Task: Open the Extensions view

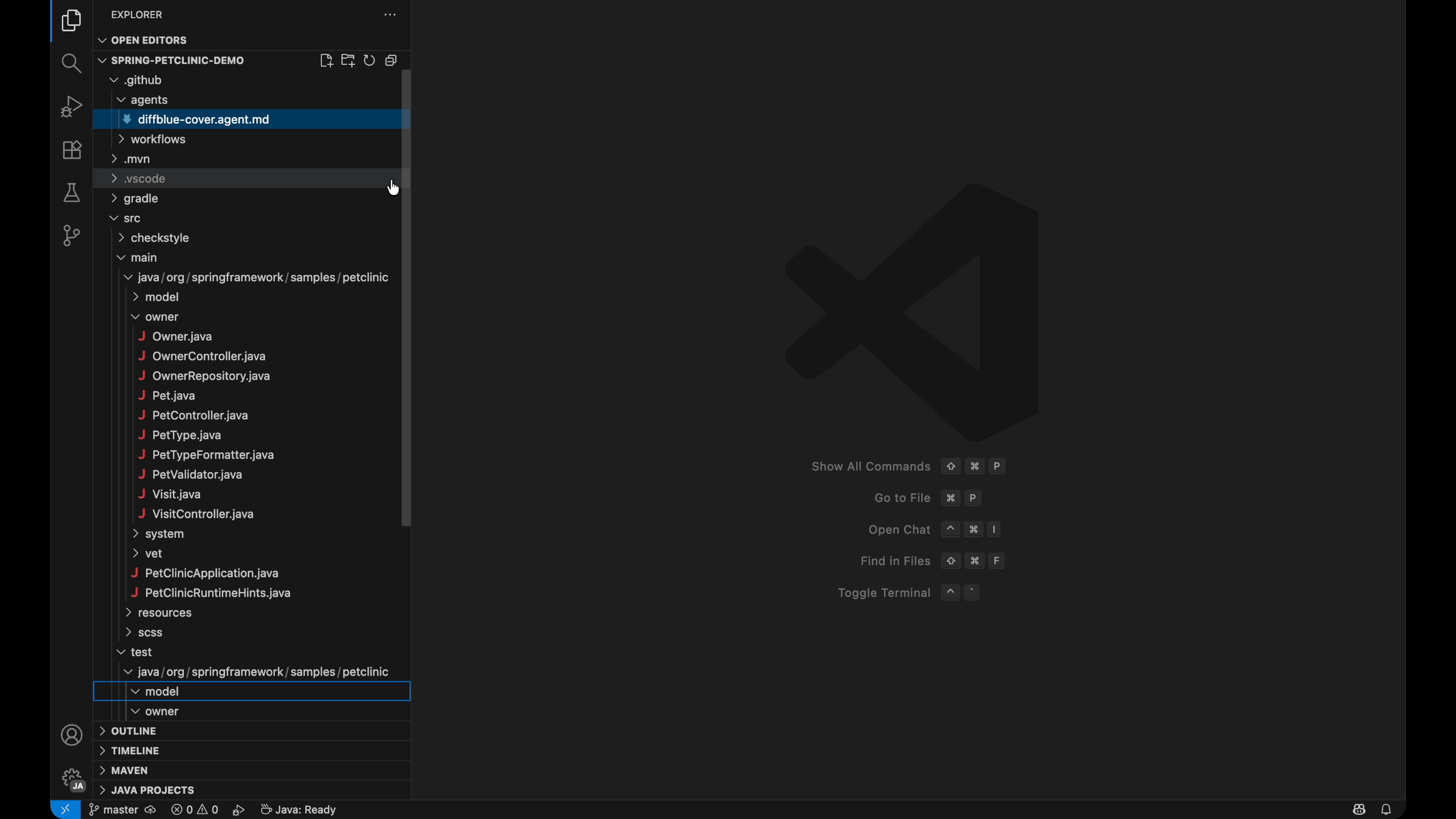Action: pyautogui.click(x=71, y=150)
